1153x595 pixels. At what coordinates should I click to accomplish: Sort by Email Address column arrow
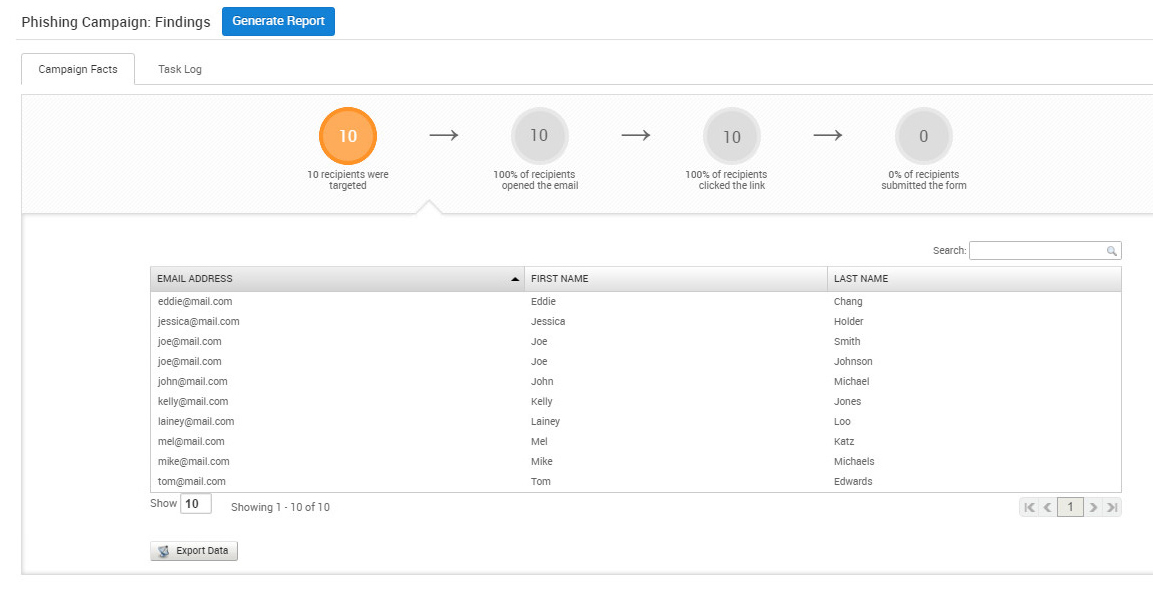pyautogui.click(x=515, y=279)
